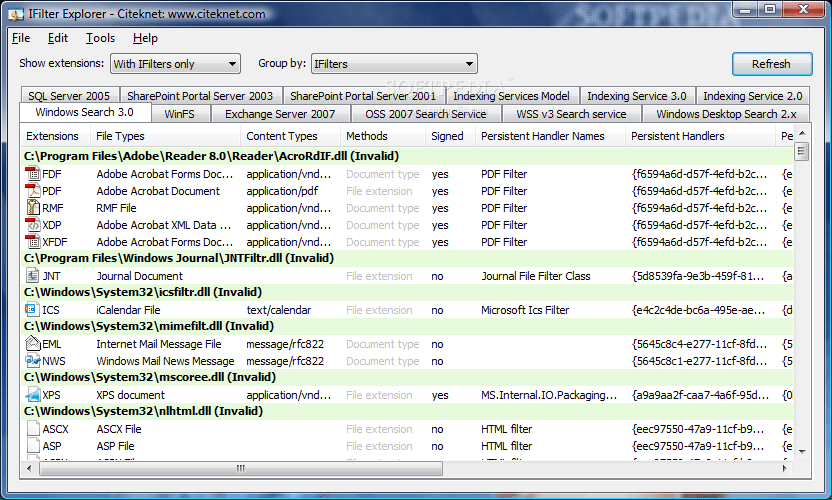Click the ASP file icon
This screenshot has height=500, width=832.
(x=33, y=446)
